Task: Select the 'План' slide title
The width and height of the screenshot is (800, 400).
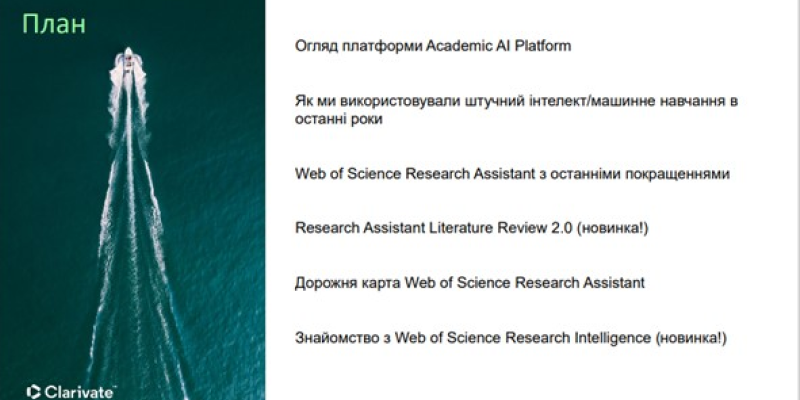Action: (54, 23)
